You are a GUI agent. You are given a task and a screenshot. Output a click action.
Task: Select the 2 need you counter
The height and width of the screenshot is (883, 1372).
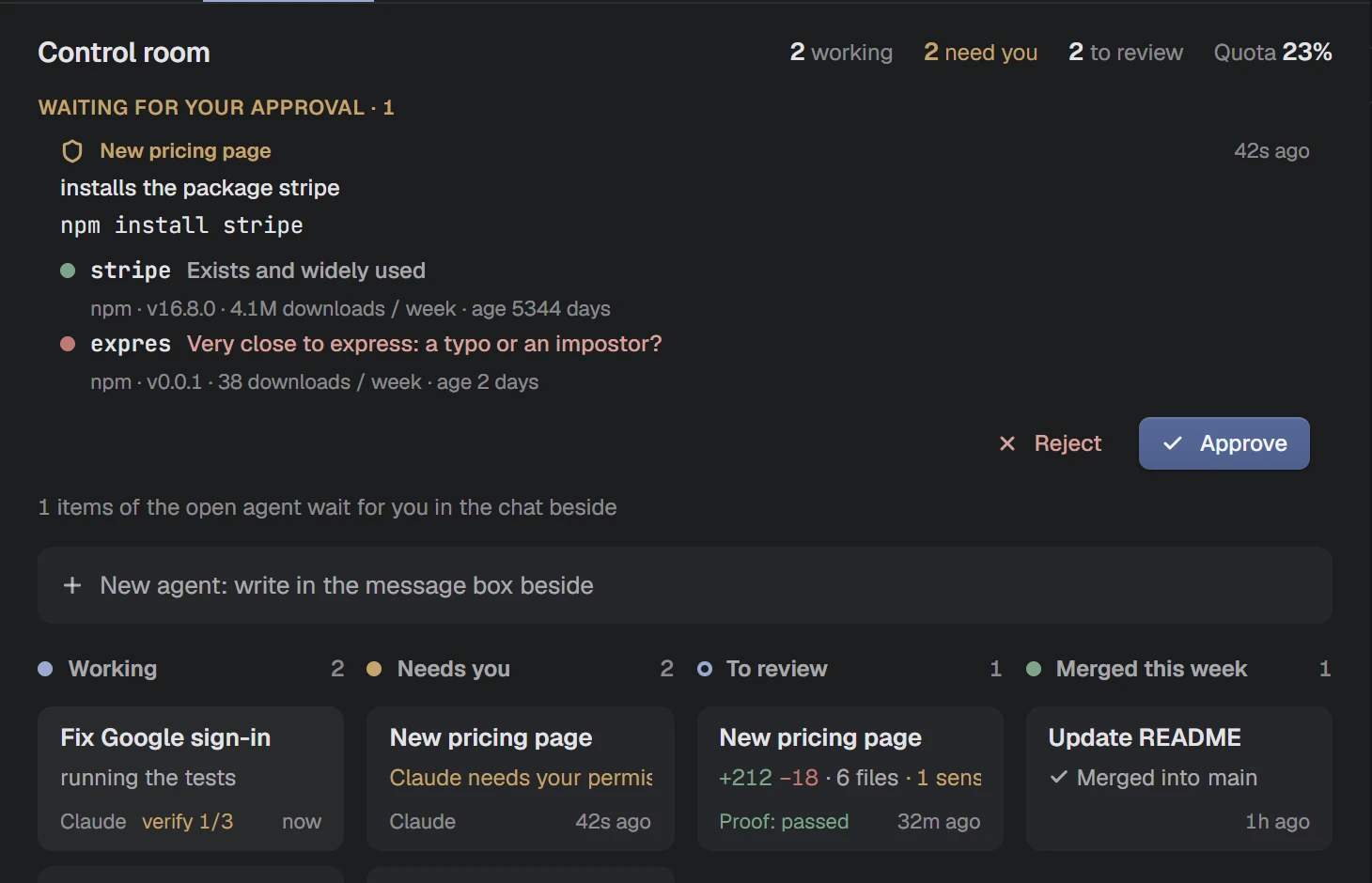pos(980,53)
